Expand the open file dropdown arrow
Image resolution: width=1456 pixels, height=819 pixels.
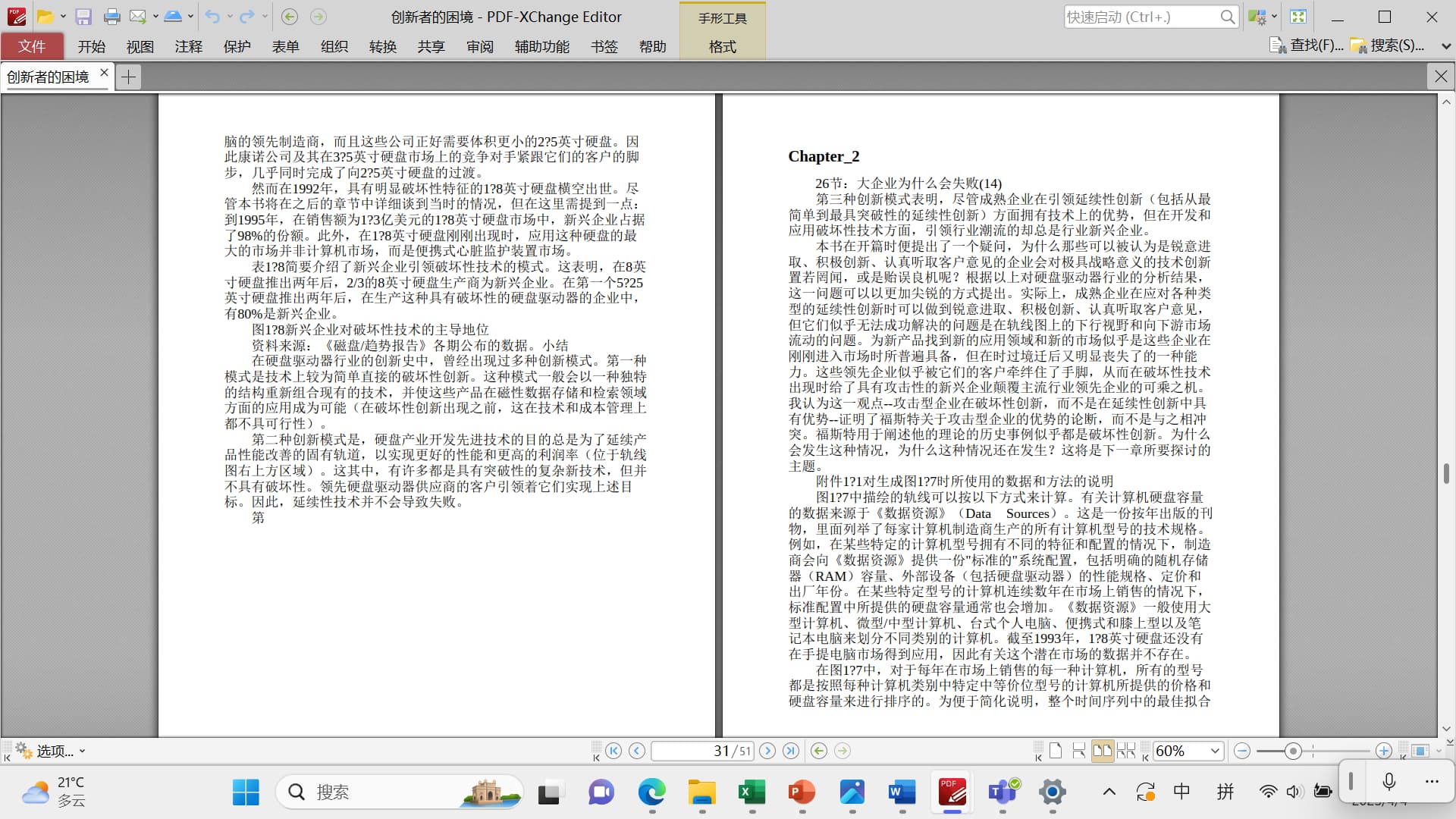point(63,17)
